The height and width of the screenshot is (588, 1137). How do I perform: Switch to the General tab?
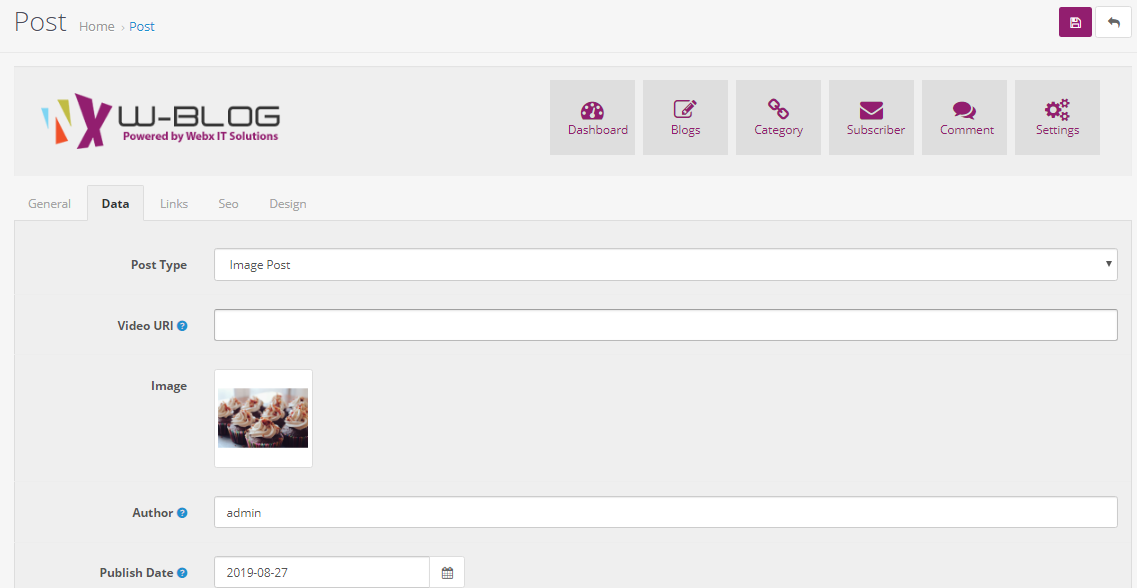(49, 204)
